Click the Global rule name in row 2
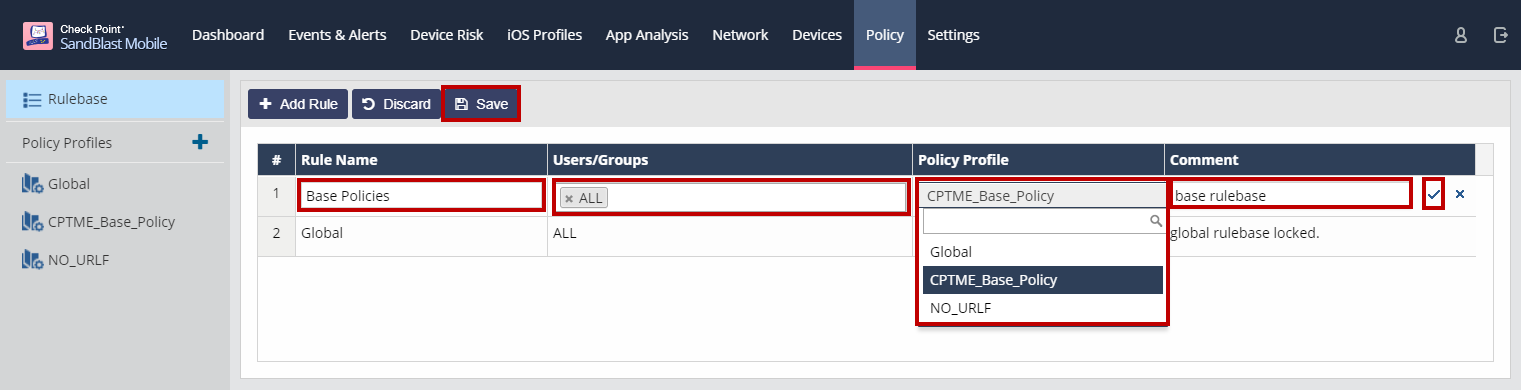1521x390 pixels. 322,233
